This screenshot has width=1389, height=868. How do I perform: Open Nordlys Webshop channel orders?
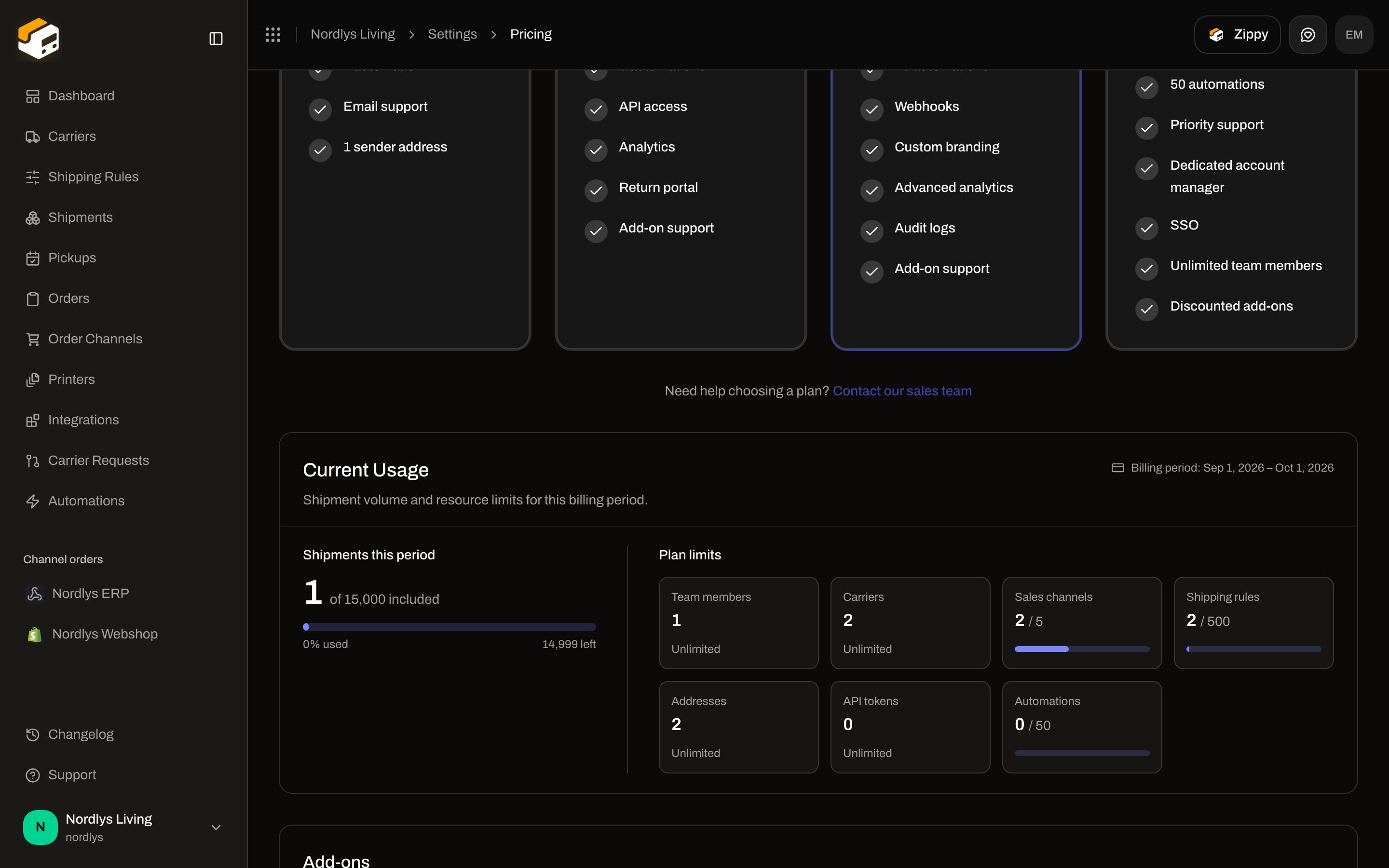pyautogui.click(x=123, y=634)
